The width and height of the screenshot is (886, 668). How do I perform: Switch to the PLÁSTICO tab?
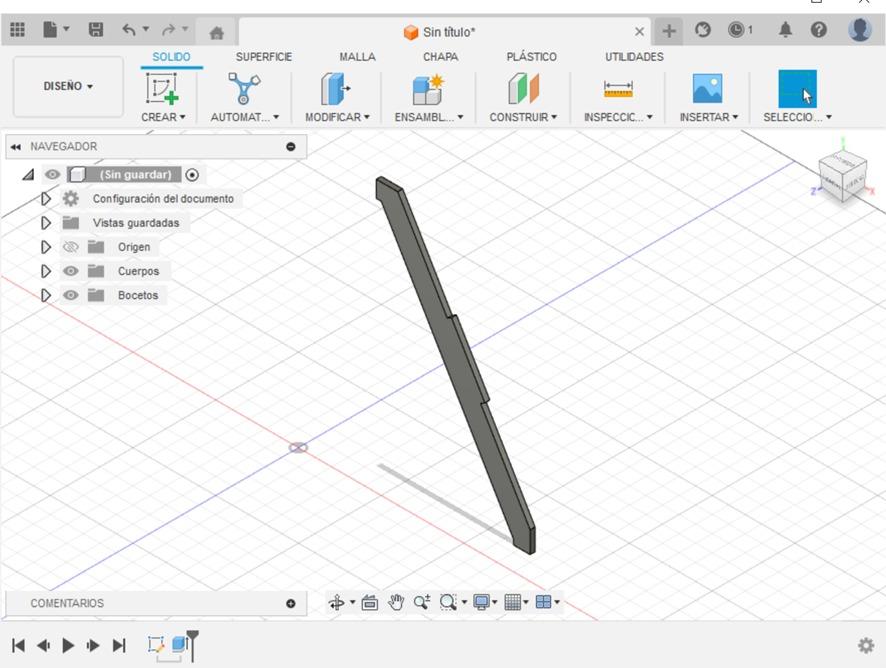(x=531, y=57)
